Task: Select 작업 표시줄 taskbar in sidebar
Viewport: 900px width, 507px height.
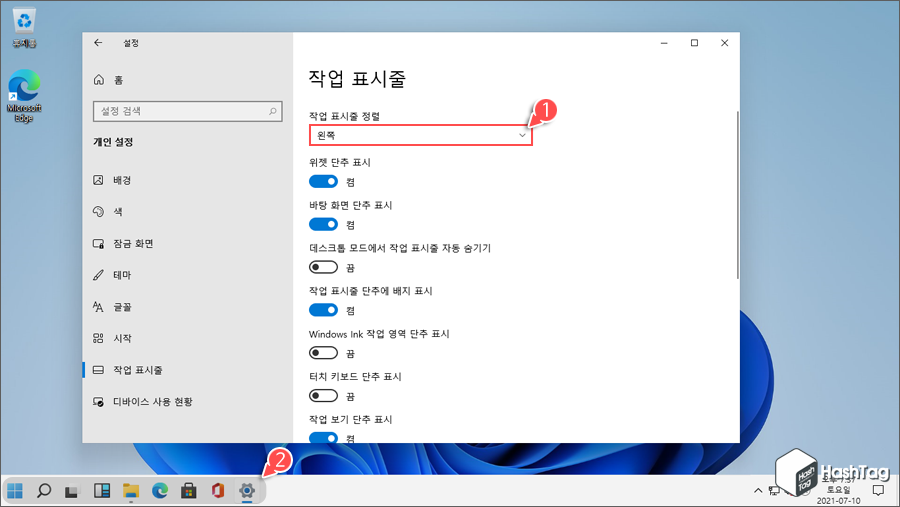Action: (188, 370)
